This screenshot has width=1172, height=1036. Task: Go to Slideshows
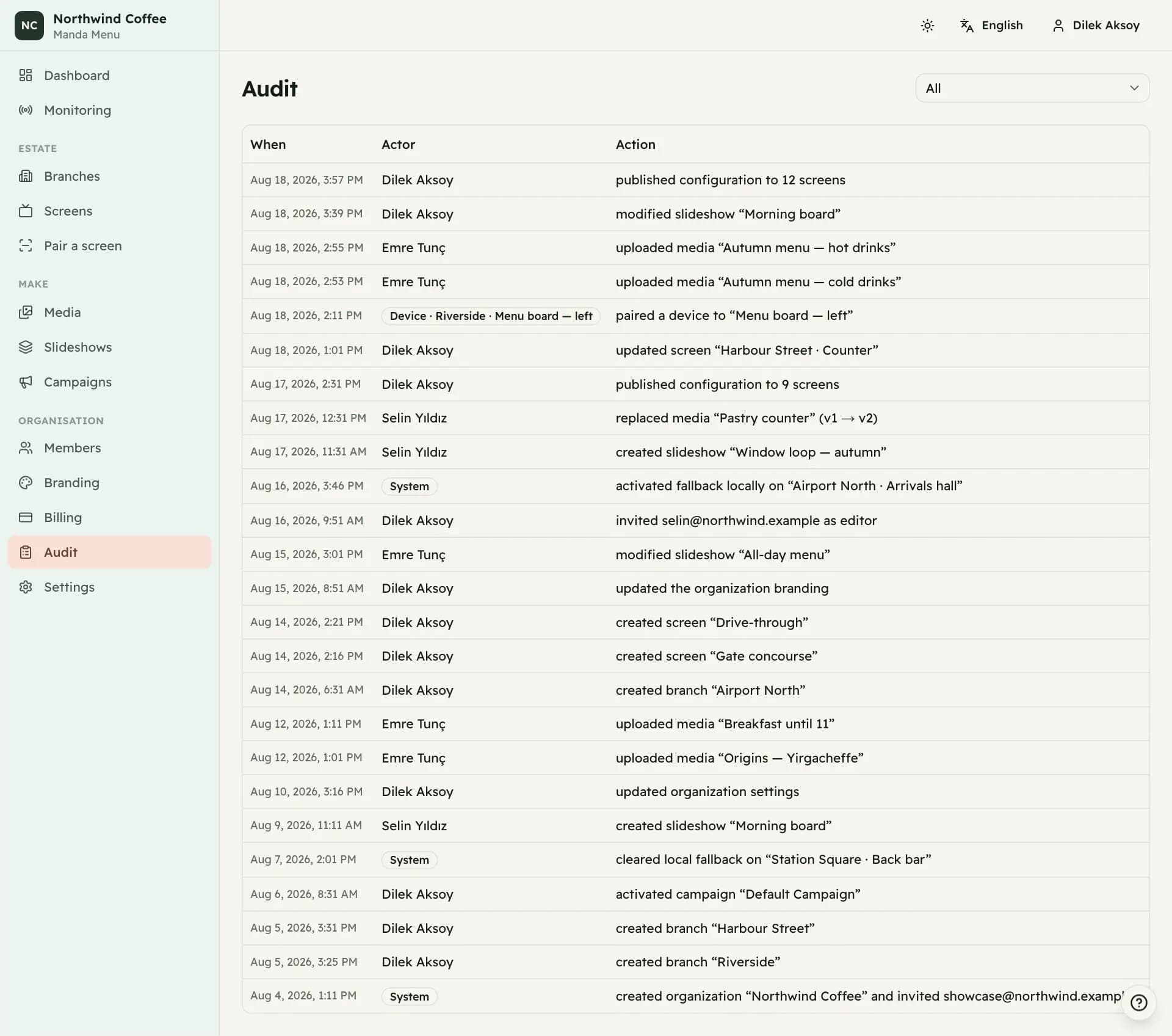pyautogui.click(x=109, y=347)
